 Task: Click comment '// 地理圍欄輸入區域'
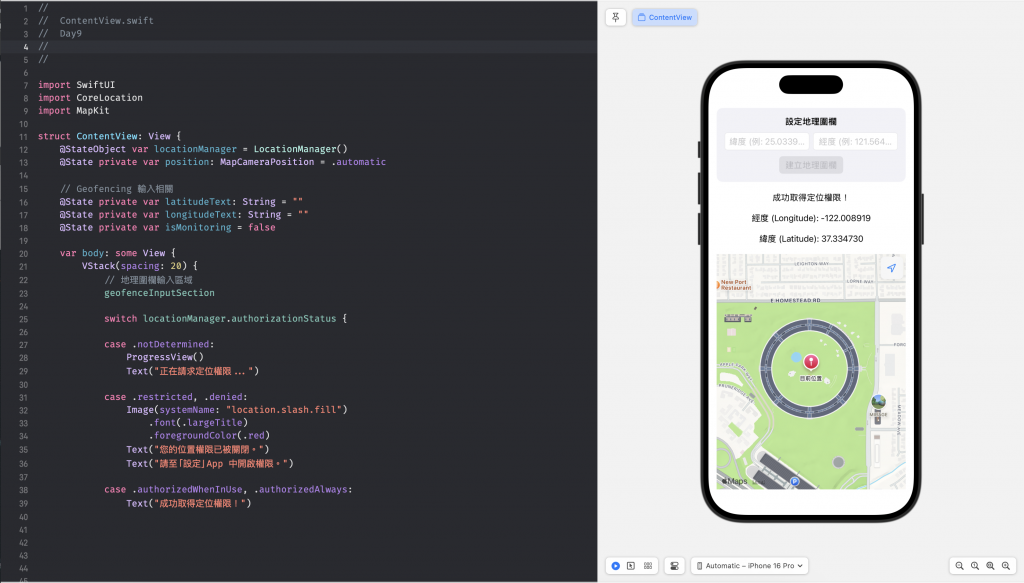pos(148,279)
